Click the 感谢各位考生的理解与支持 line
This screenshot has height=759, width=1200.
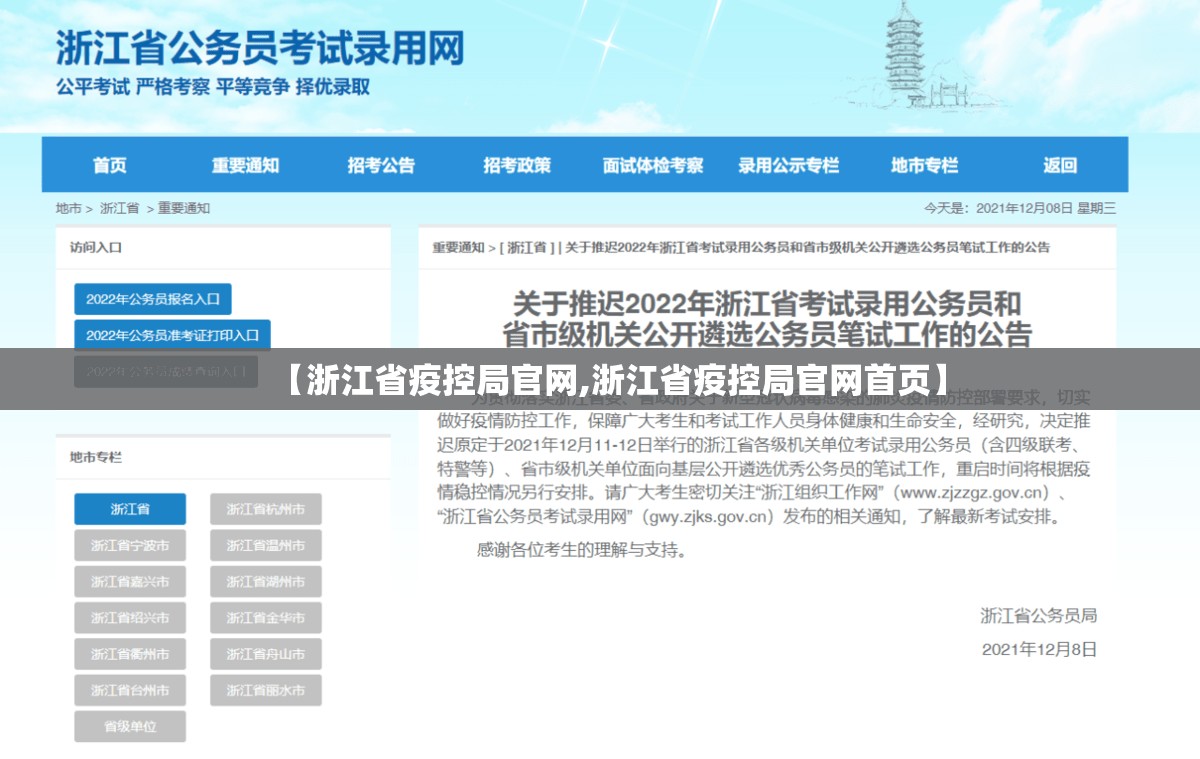[582, 549]
